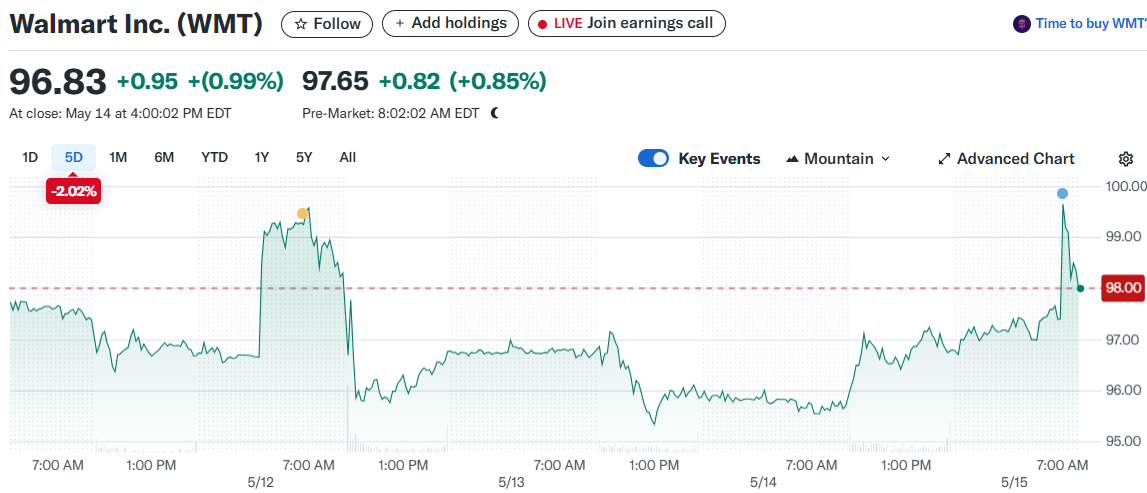This screenshot has height=493, width=1147.
Task: Click the pre-market price 97.65
Action: (336, 81)
